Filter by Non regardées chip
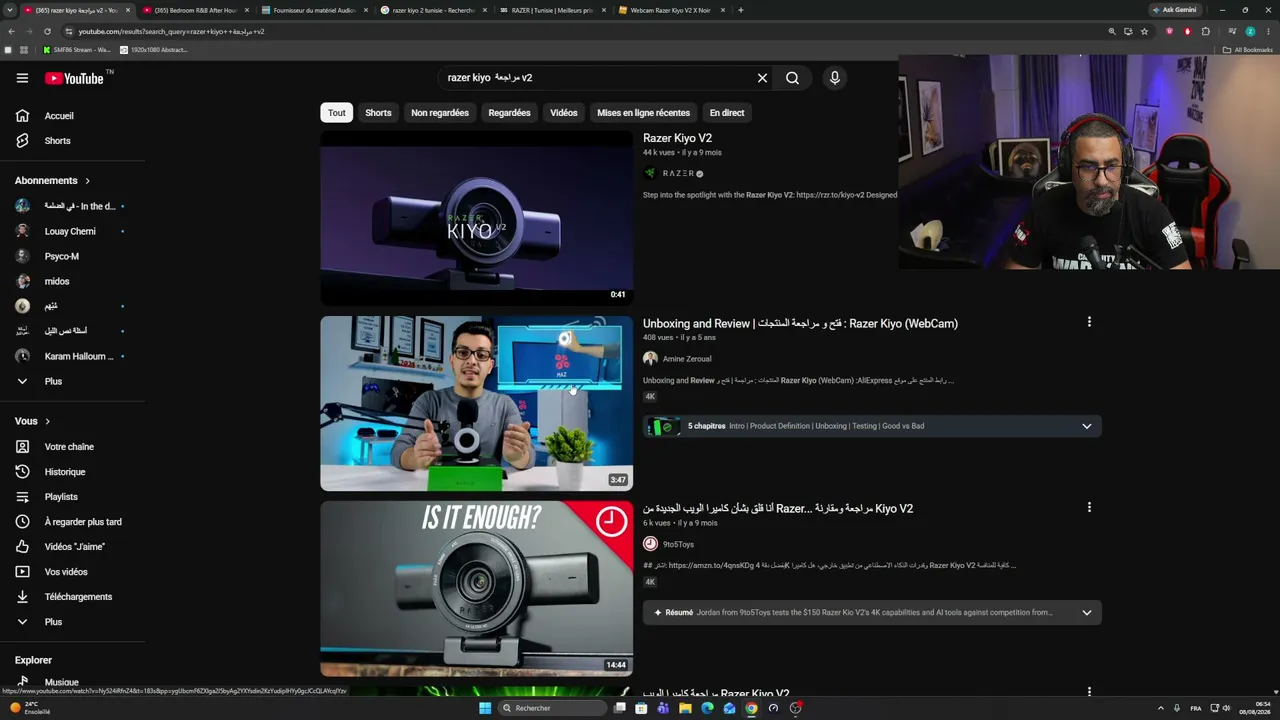The width and height of the screenshot is (1280, 720). coord(440,113)
